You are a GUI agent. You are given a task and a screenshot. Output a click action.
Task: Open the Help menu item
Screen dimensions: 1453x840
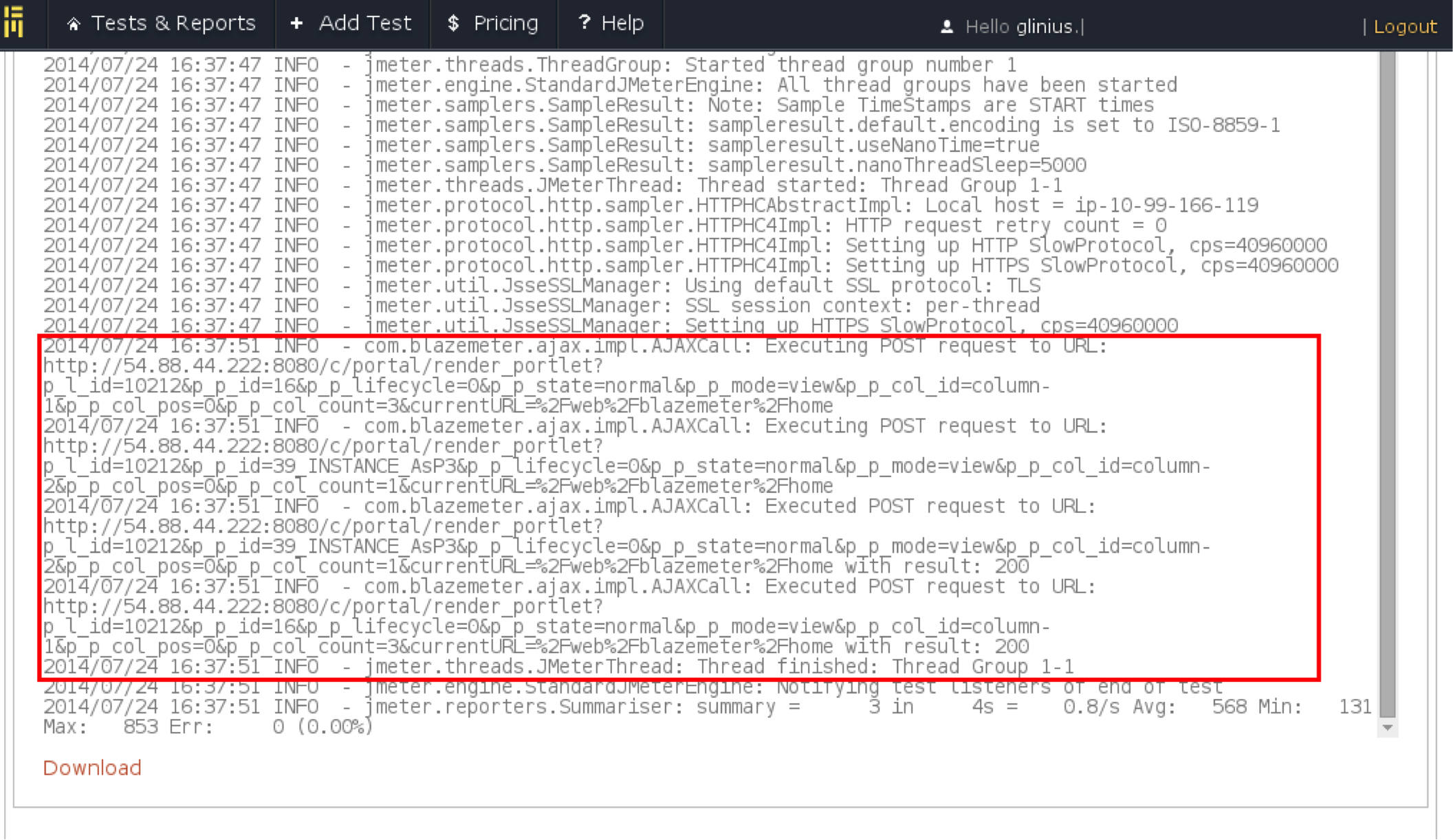(x=622, y=23)
